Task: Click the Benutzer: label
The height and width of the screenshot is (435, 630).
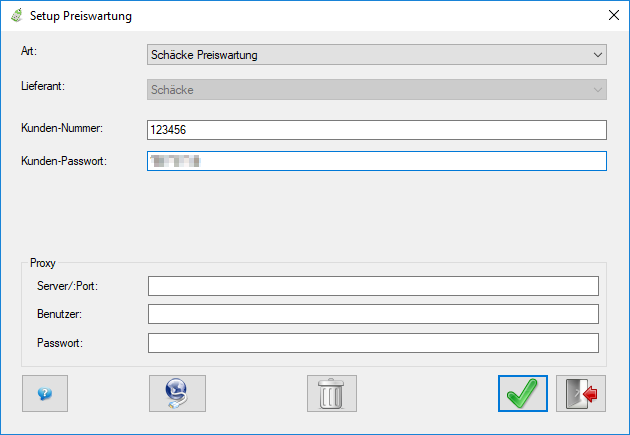Action: pos(59,314)
